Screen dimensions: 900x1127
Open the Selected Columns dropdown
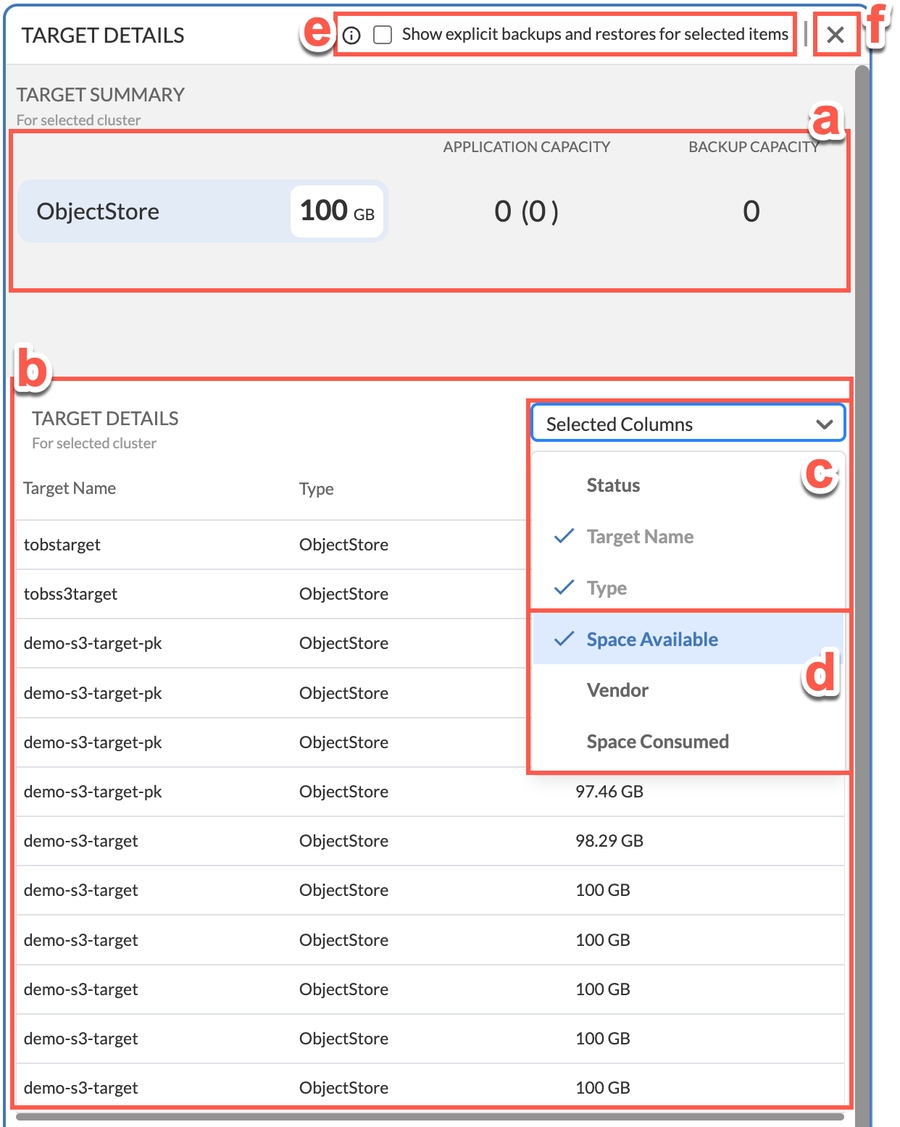click(x=686, y=424)
